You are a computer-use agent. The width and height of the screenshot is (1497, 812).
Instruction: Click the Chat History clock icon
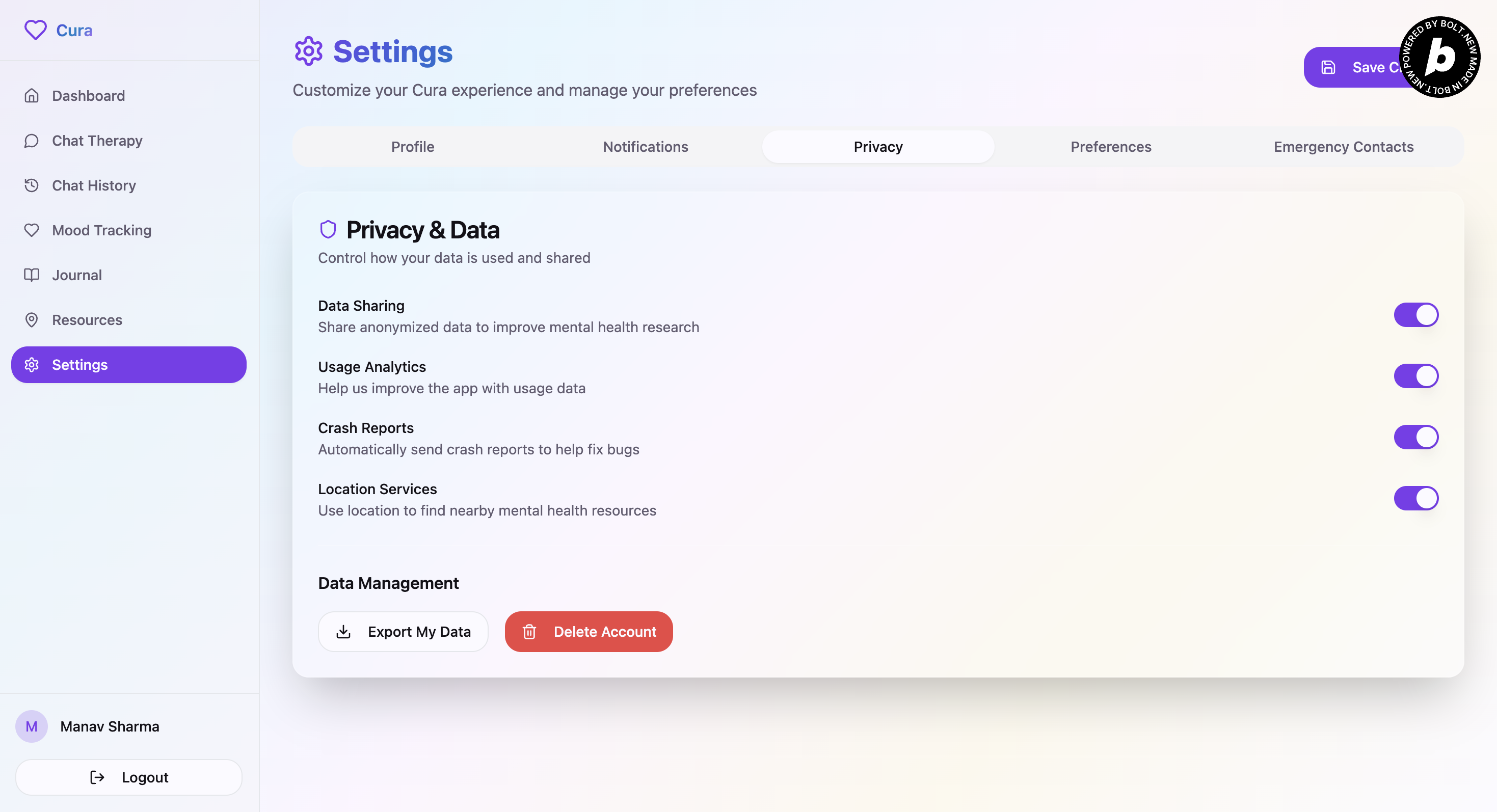[32, 185]
